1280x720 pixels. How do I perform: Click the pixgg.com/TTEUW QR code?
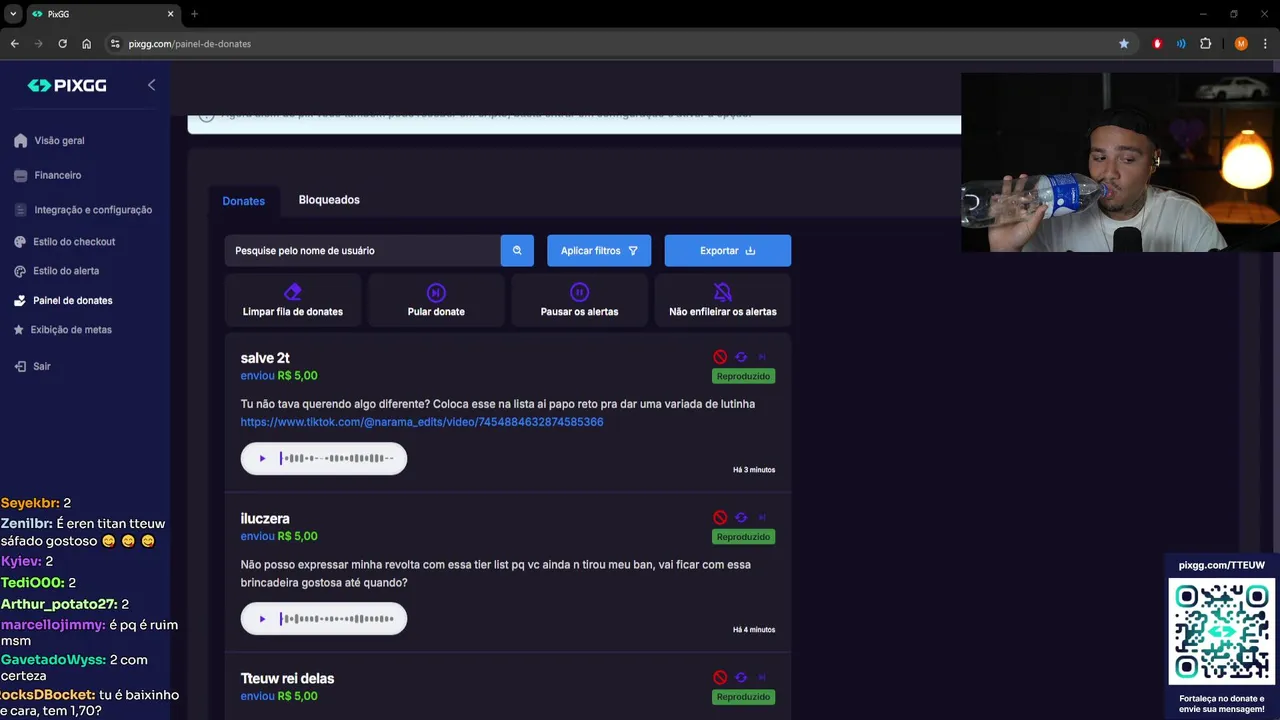pyautogui.click(x=1222, y=631)
